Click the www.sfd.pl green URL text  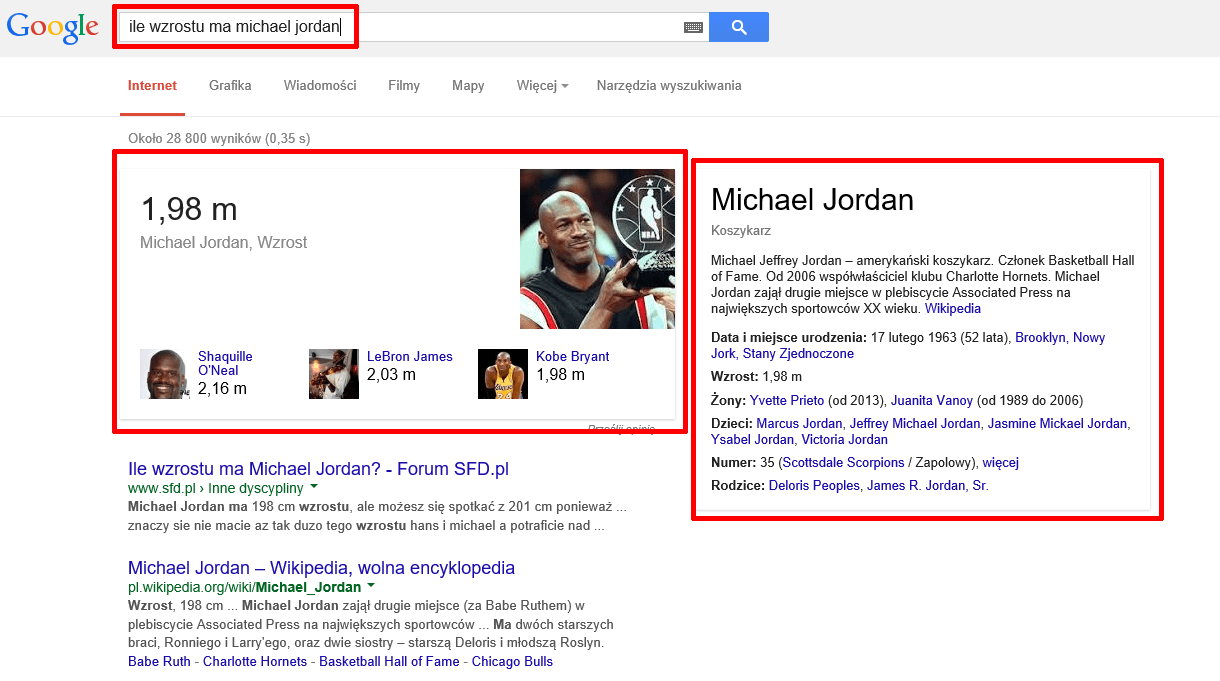pyautogui.click(x=215, y=488)
